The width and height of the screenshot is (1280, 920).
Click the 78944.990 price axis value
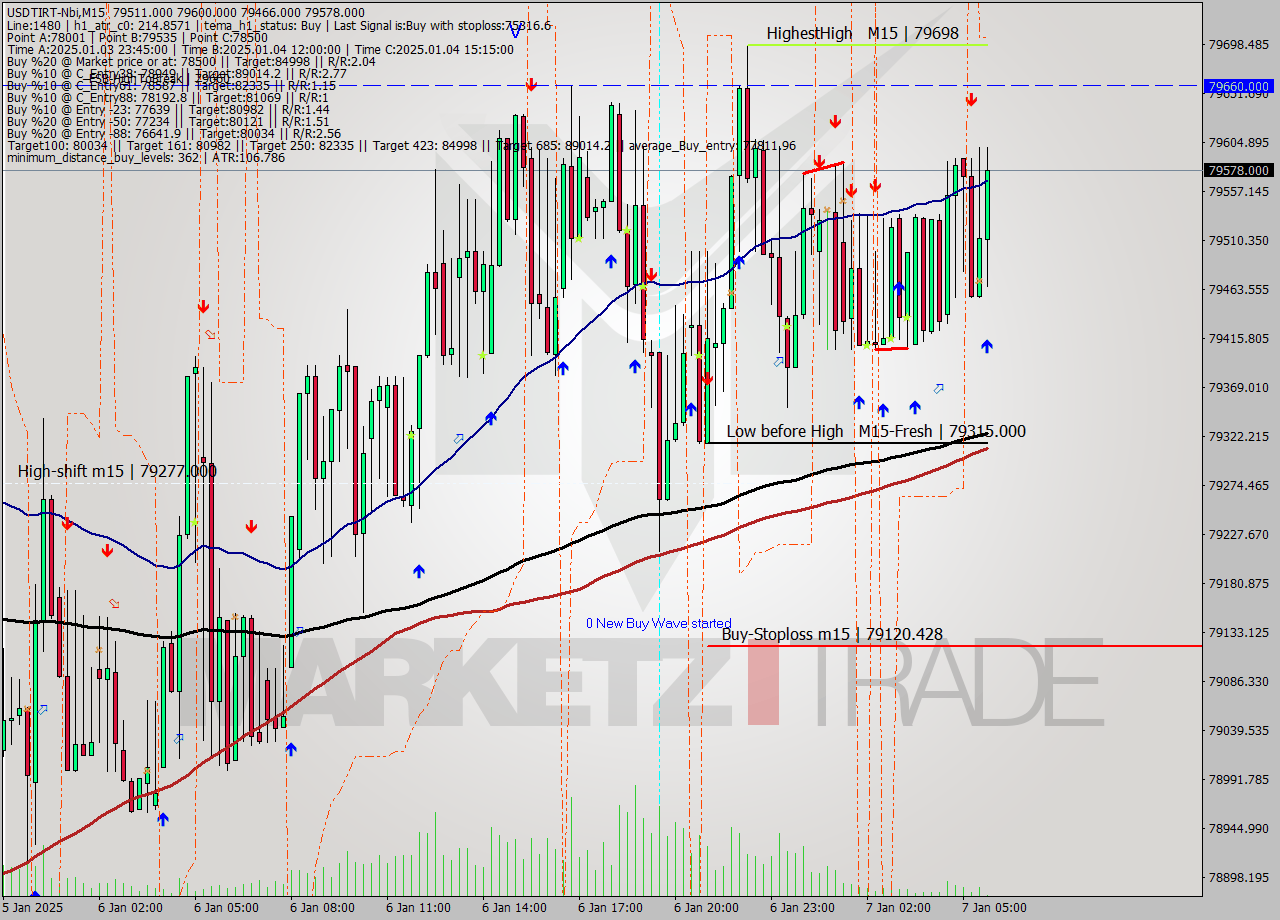click(1240, 828)
